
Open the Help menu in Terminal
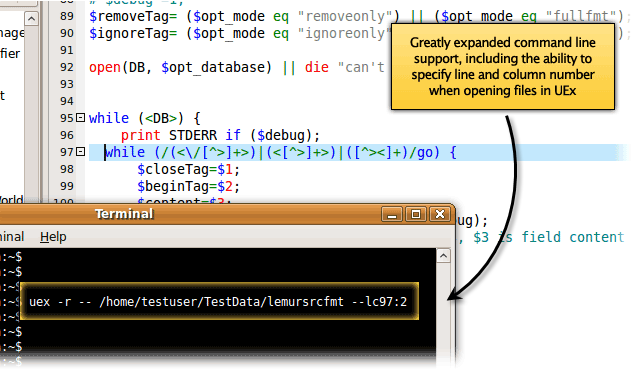click(53, 237)
